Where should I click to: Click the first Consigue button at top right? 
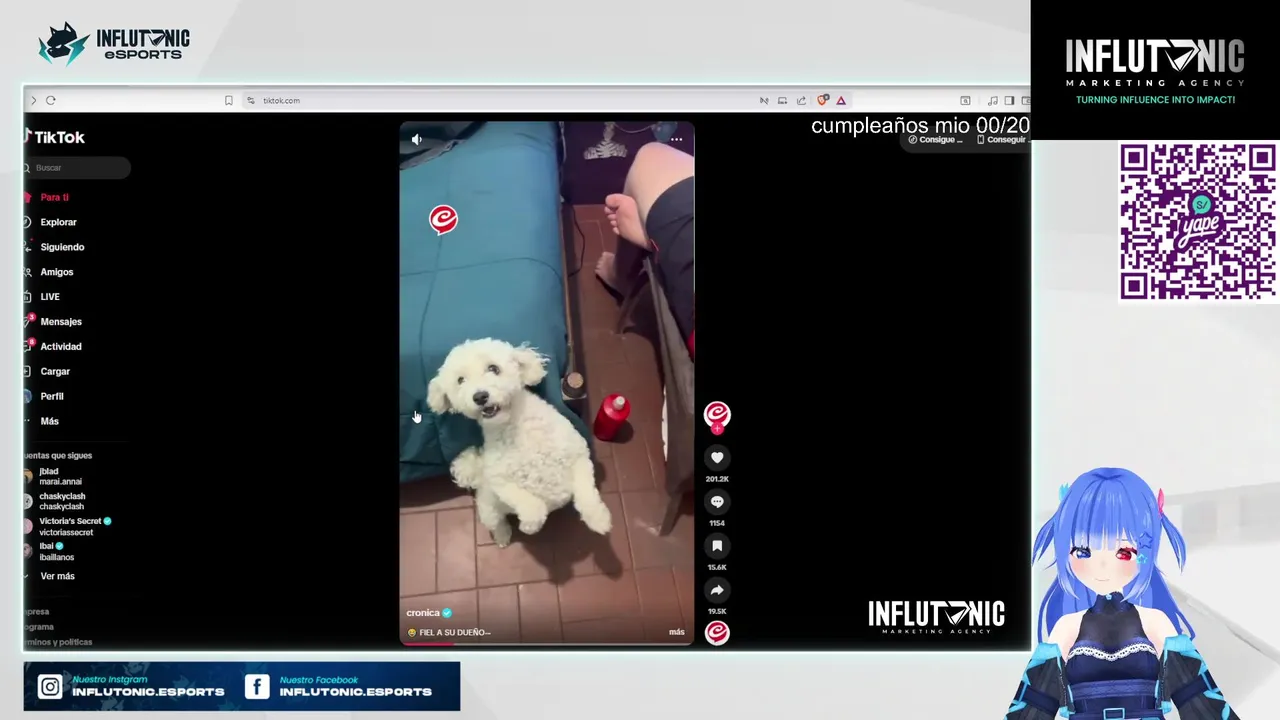935,140
